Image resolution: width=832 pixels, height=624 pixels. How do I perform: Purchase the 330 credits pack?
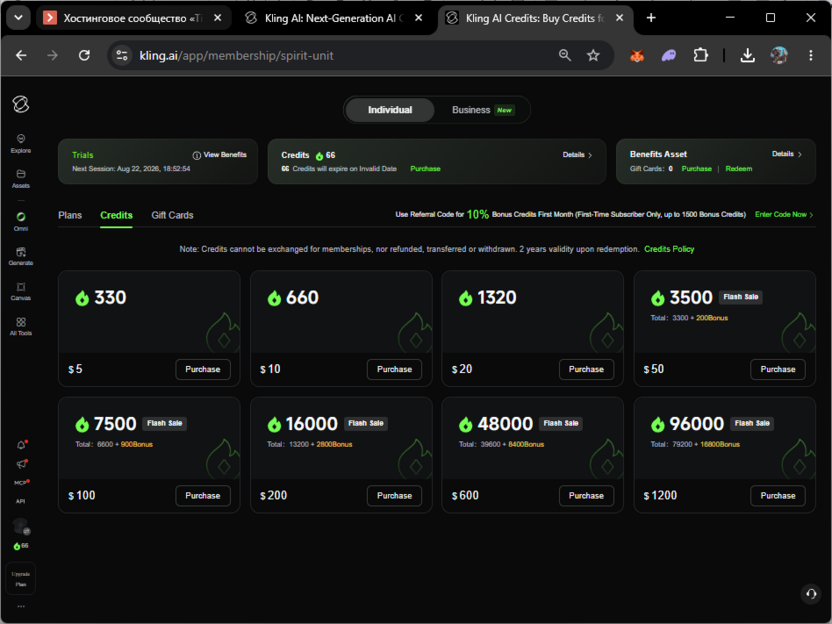(203, 369)
